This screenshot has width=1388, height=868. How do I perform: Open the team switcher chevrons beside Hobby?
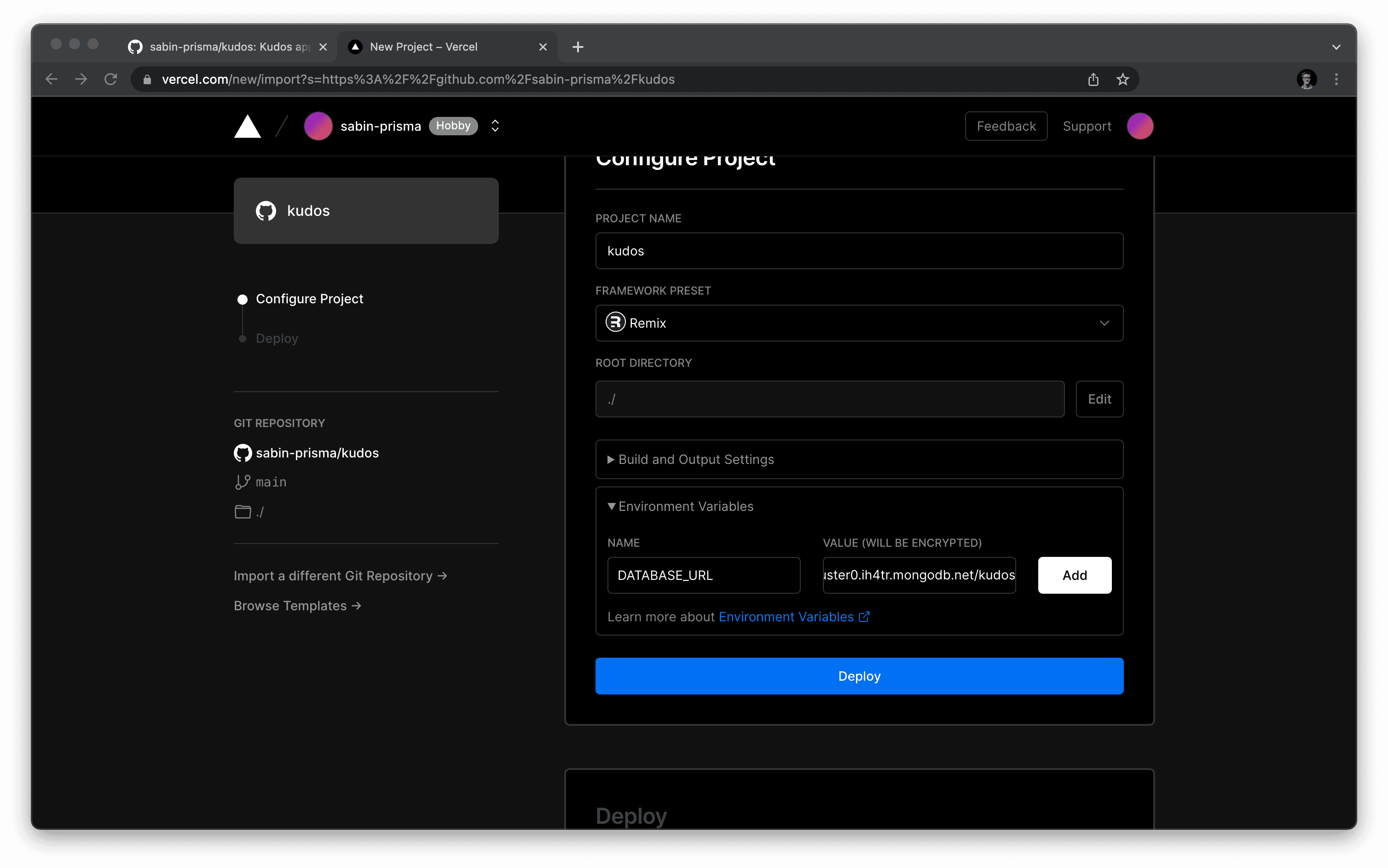[495, 126]
